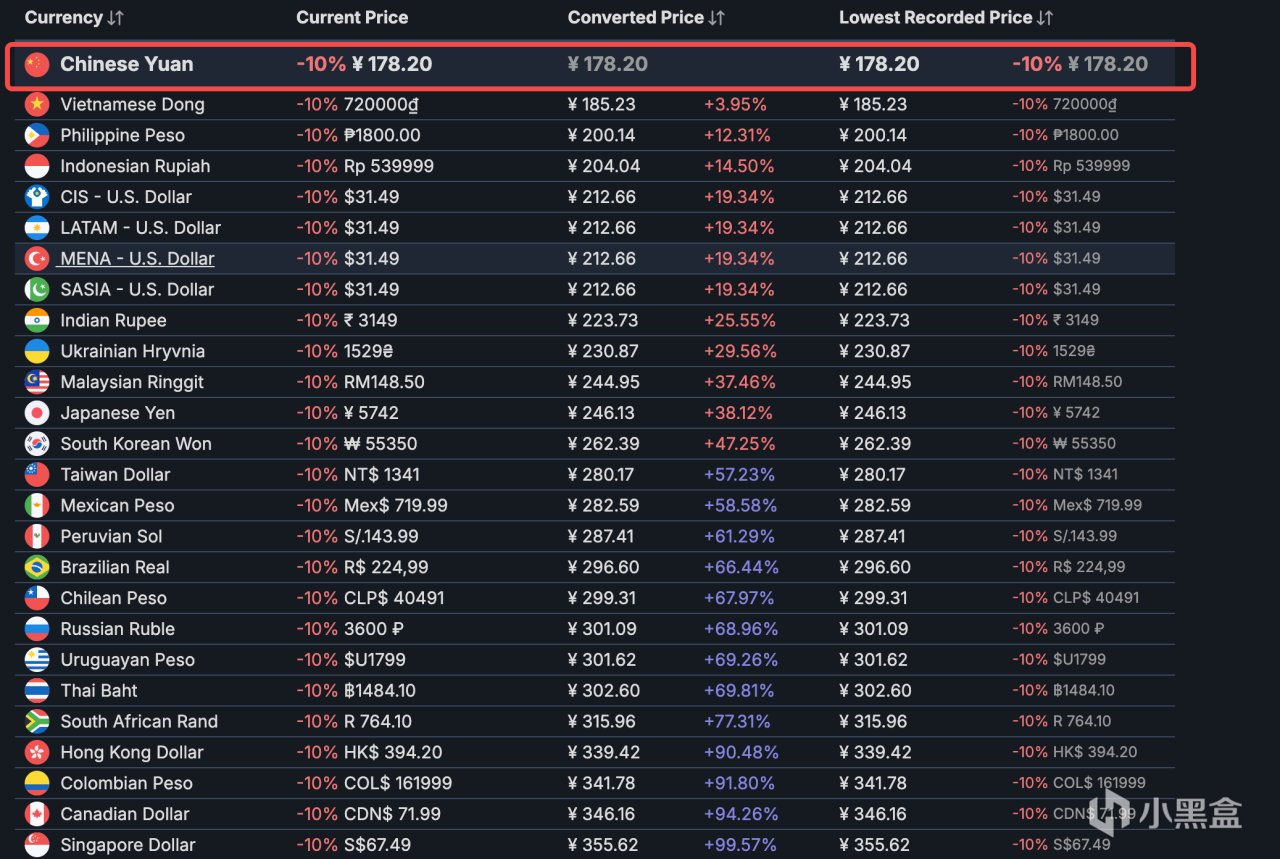Image resolution: width=1280 pixels, height=859 pixels.
Task: Select Taiwan Dollar currency name
Action: 115,475
